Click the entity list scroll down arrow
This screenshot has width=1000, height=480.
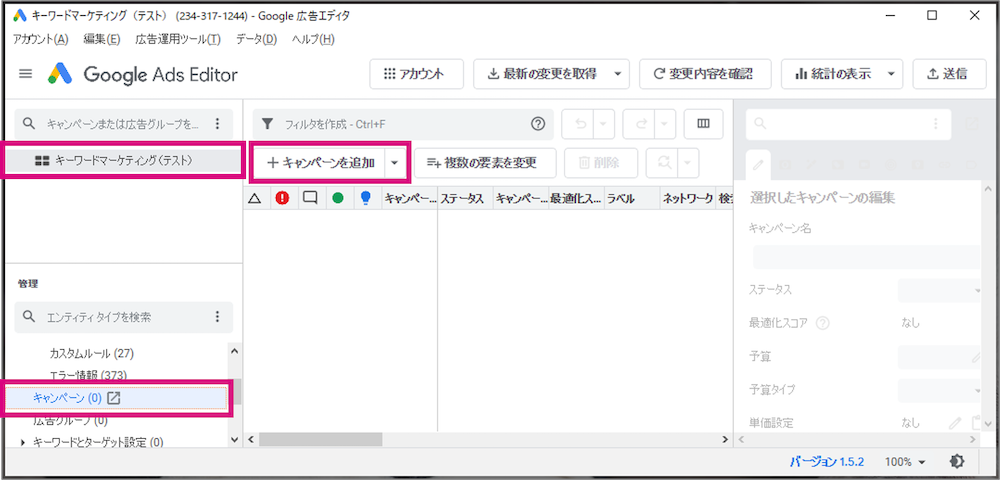233,439
